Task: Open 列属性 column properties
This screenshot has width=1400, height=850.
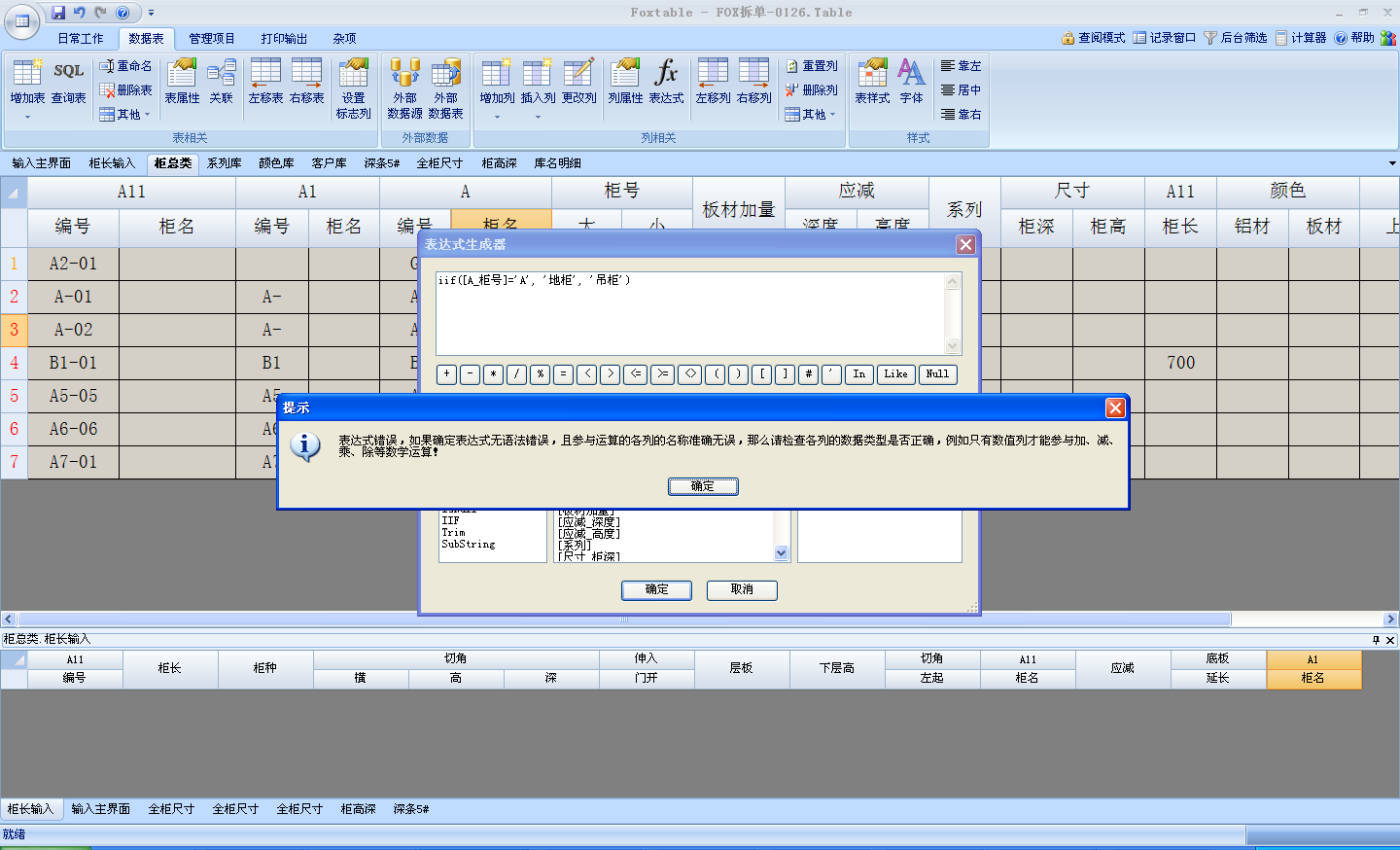Action: pyautogui.click(x=625, y=80)
